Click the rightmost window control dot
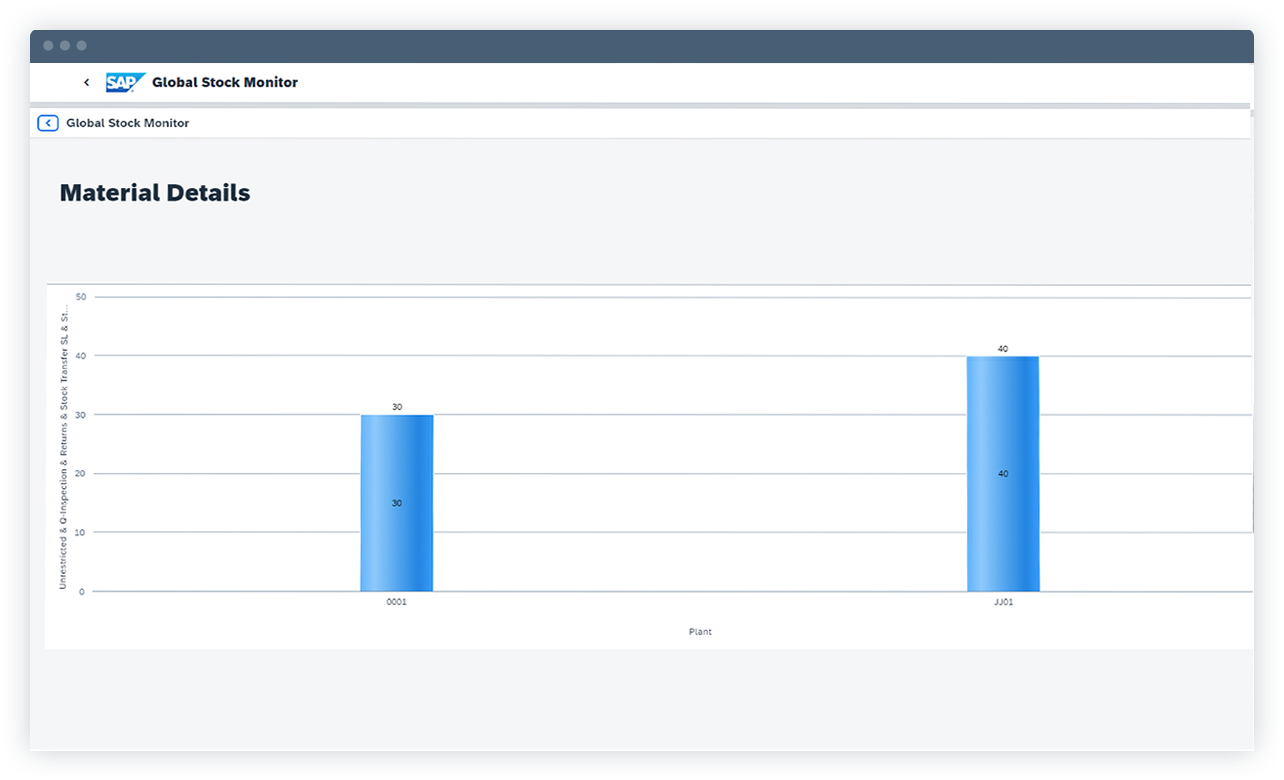Image resolution: width=1284 pixels, height=780 pixels. [x=80, y=45]
